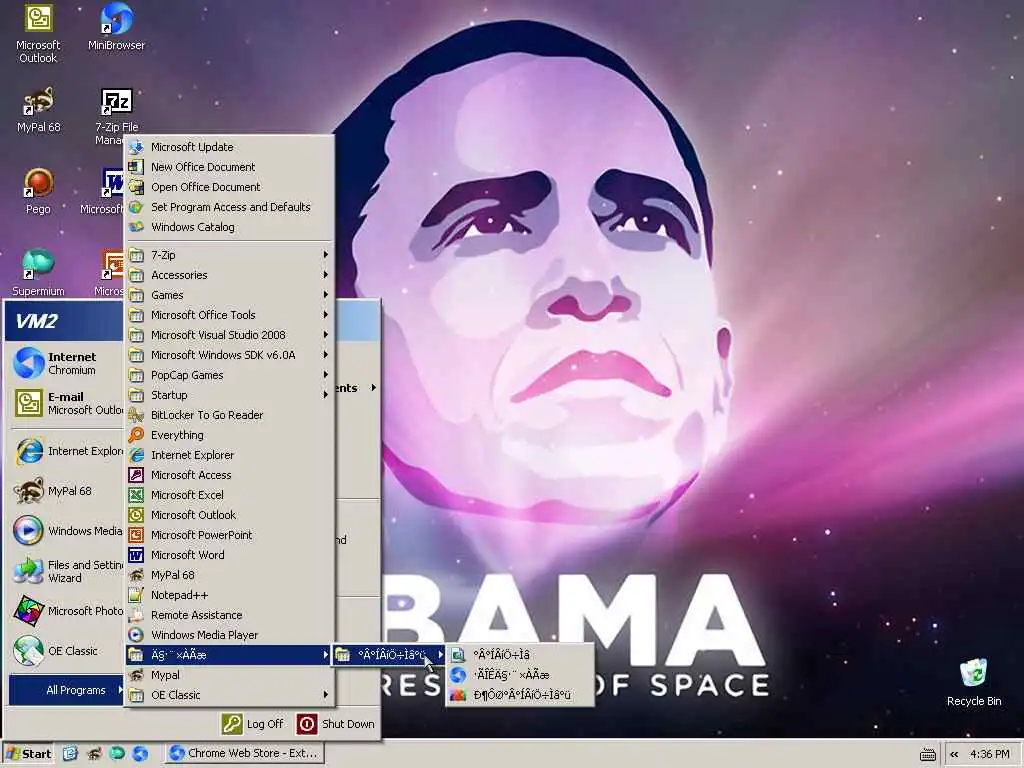This screenshot has height=768, width=1024.
Task: Launch Internet Explorer in pinned start list
Action: [67, 451]
